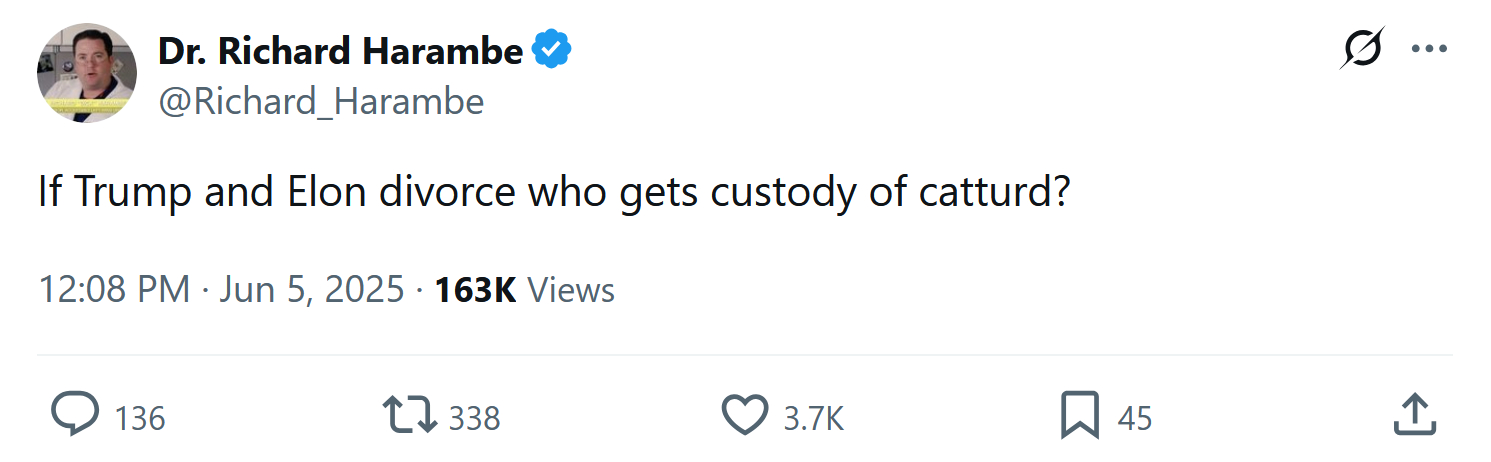
Task: Open the @Richard_Harambe handle link
Action: pos(321,102)
